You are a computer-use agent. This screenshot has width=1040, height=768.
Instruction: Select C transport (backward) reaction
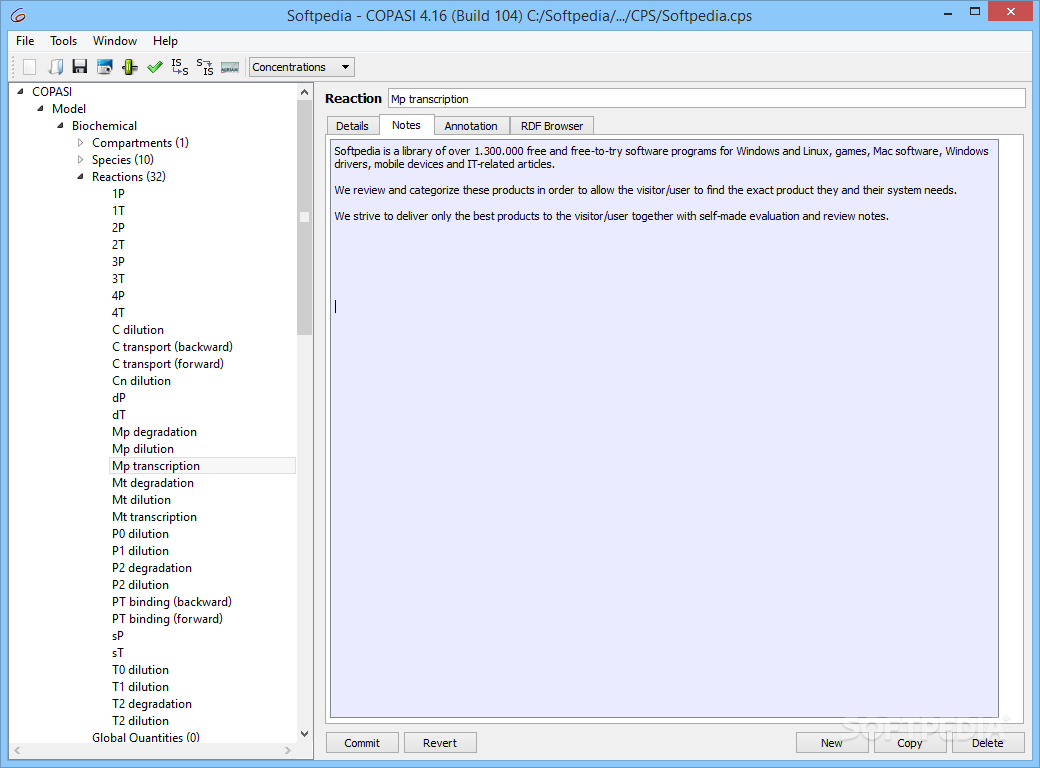172,347
